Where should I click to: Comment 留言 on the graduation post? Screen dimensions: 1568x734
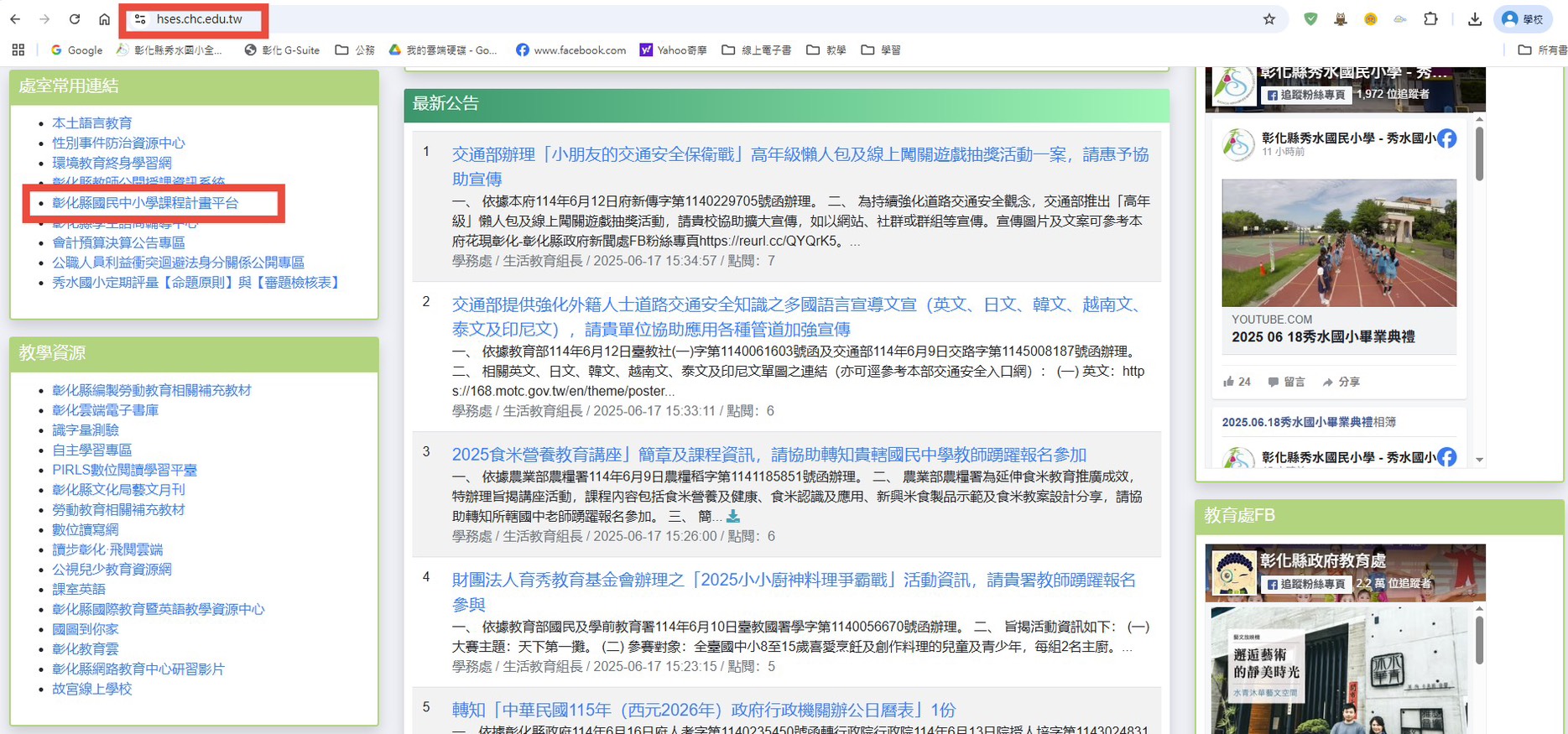[1286, 382]
